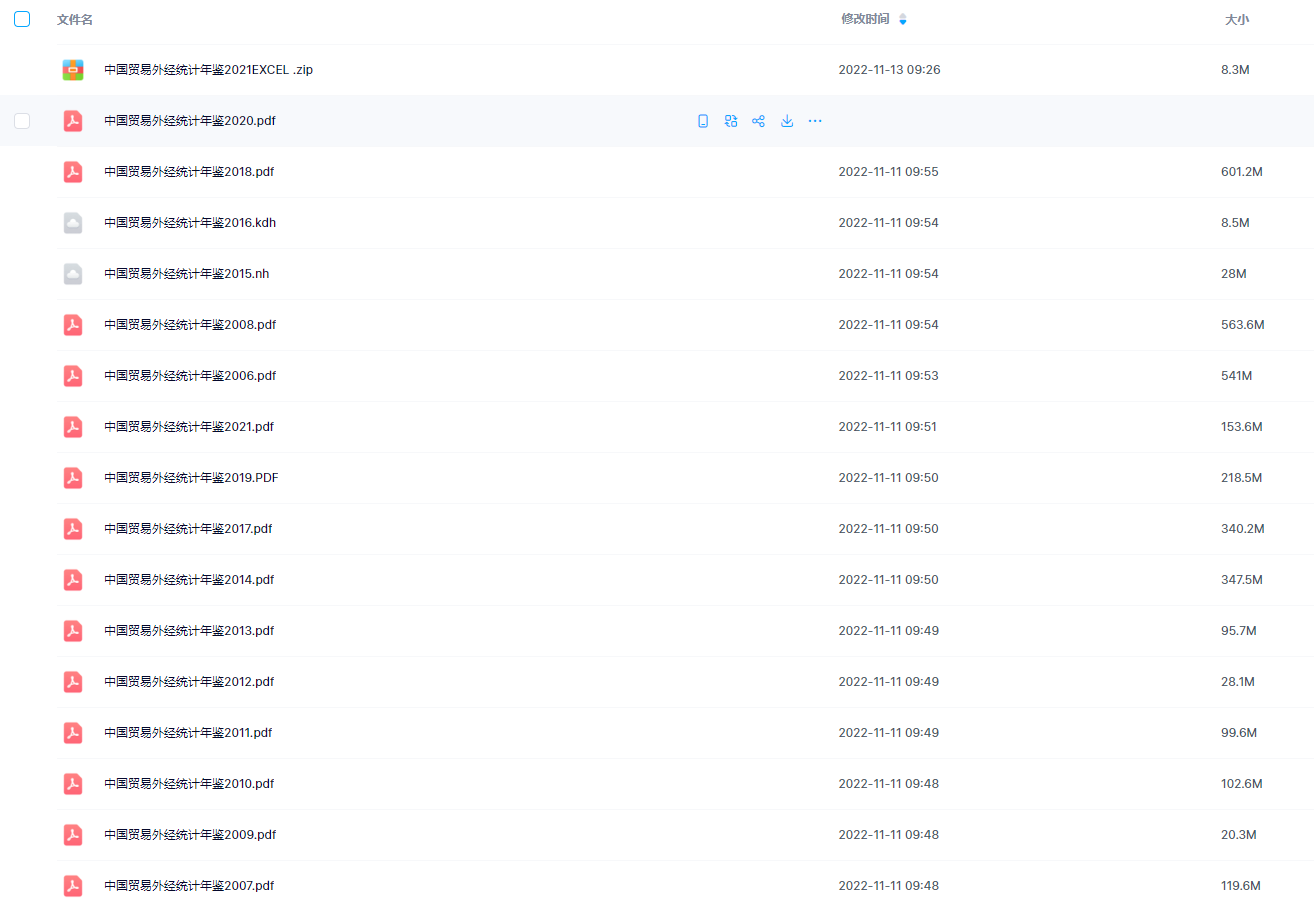
Task: Click the PDF icon of 中国贸易外经统计年鉴2006.pdf
Action: click(73, 376)
